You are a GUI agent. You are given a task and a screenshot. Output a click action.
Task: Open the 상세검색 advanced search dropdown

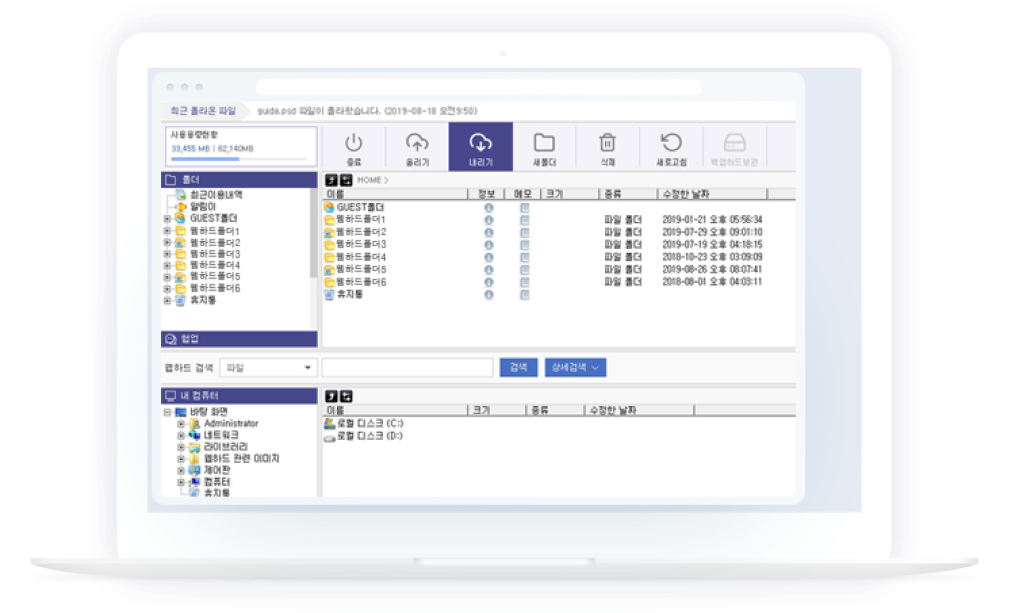[x=576, y=368]
